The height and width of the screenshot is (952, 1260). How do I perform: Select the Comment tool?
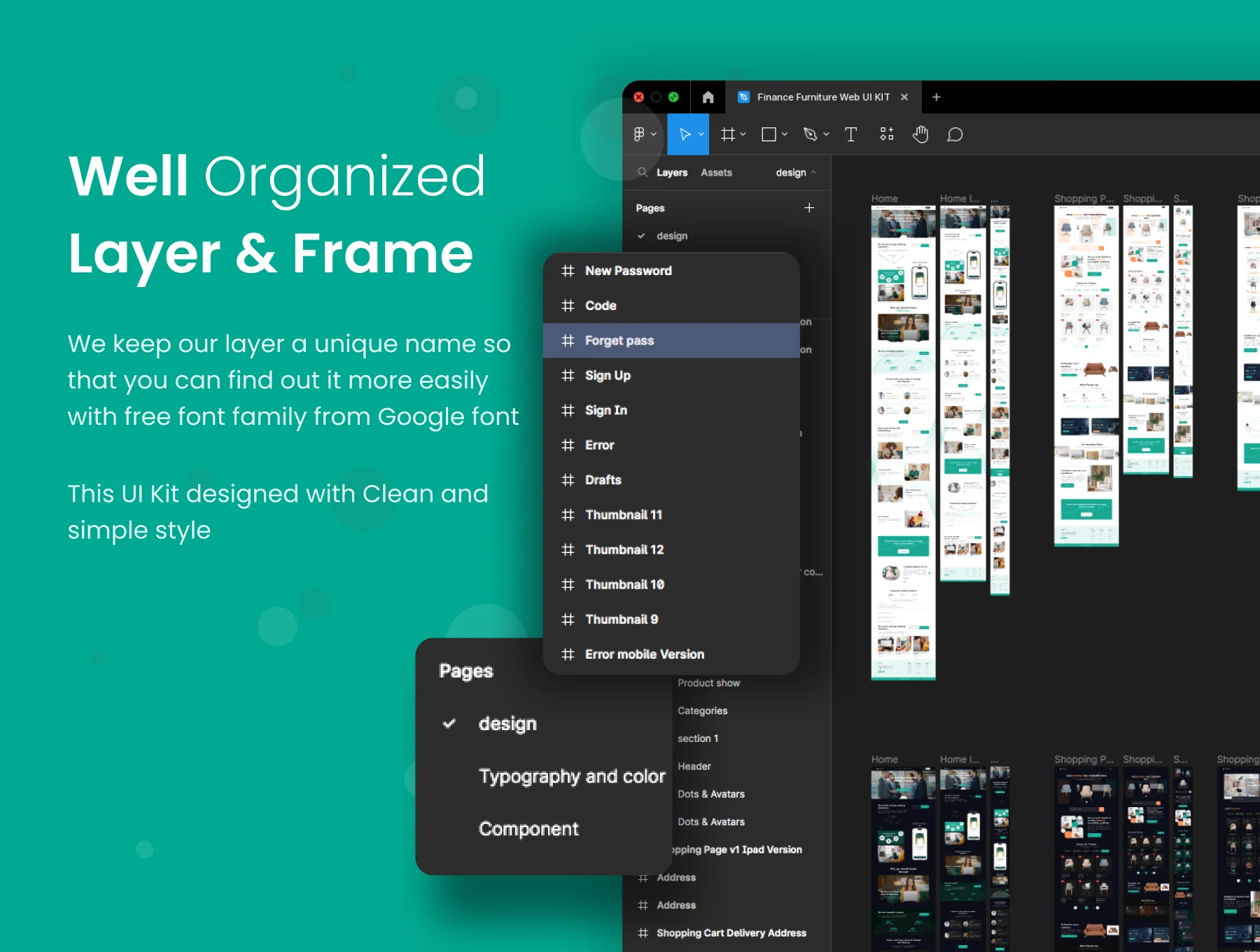click(955, 134)
